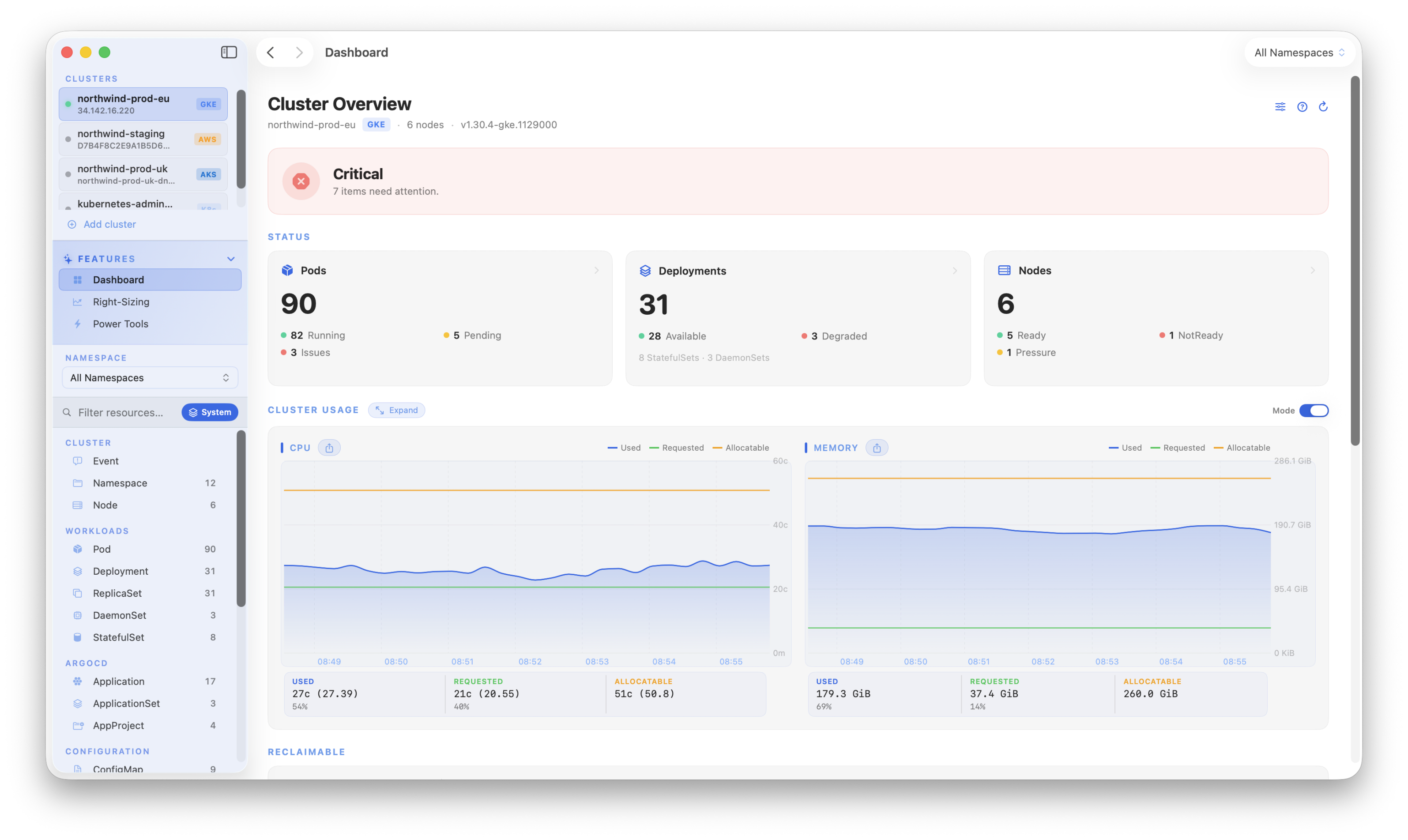The width and height of the screenshot is (1408, 840).
Task: Toggle the System filter pill
Action: coord(210,412)
